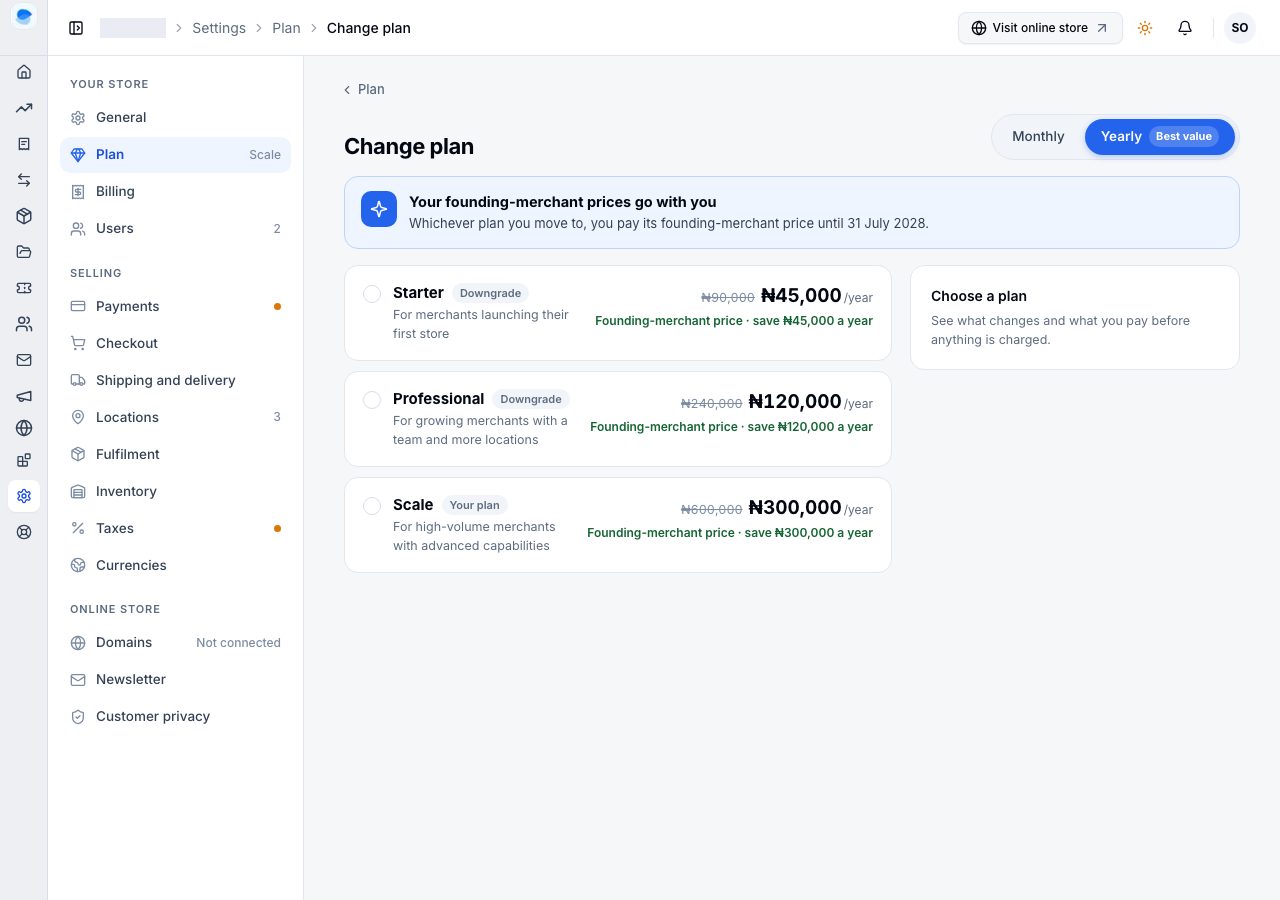Switch theme with the sun icon
Image resolution: width=1280 pixels, height=900 pixels.
click(1145, 28)
